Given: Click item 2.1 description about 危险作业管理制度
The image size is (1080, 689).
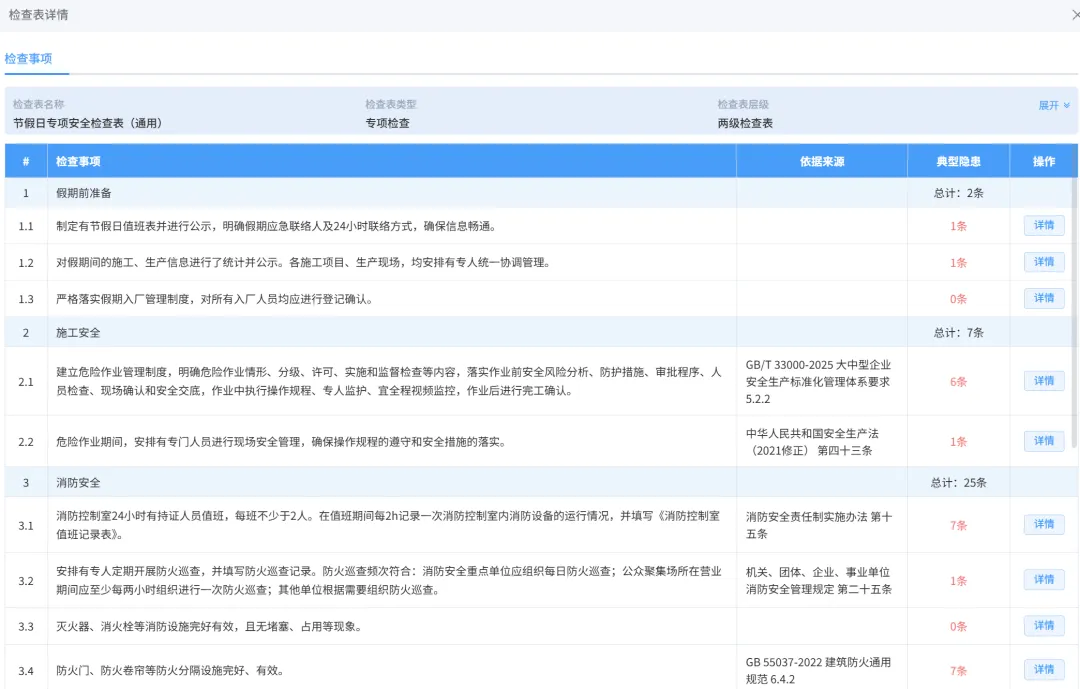Looking at the screenshot, I should click(388, 381).
